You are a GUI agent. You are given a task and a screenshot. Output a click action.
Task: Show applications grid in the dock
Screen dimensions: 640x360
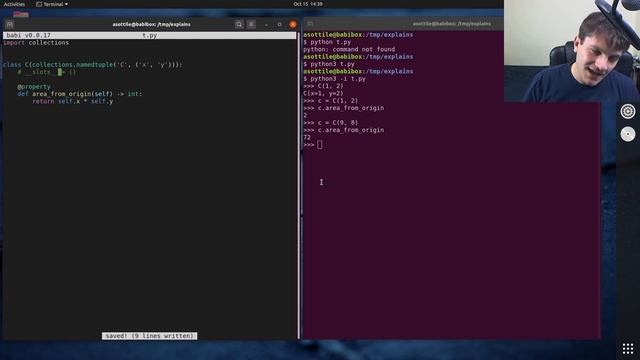click(628, 349)
